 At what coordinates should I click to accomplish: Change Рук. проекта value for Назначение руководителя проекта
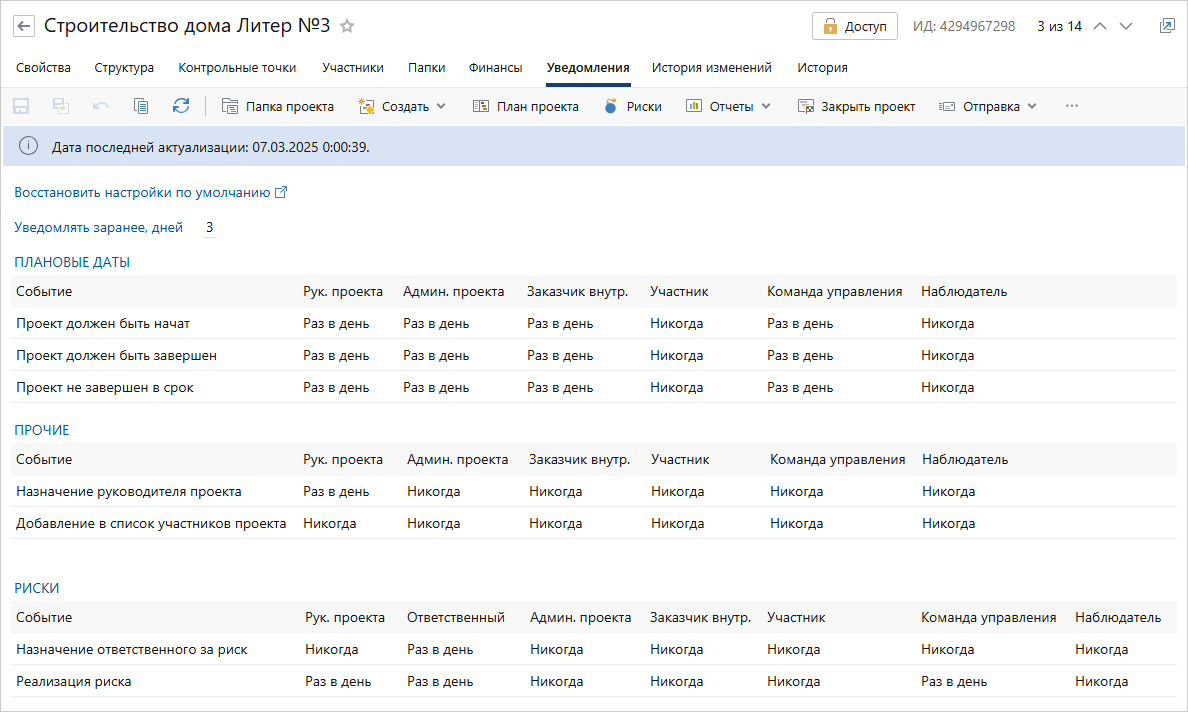coord(336,492)
